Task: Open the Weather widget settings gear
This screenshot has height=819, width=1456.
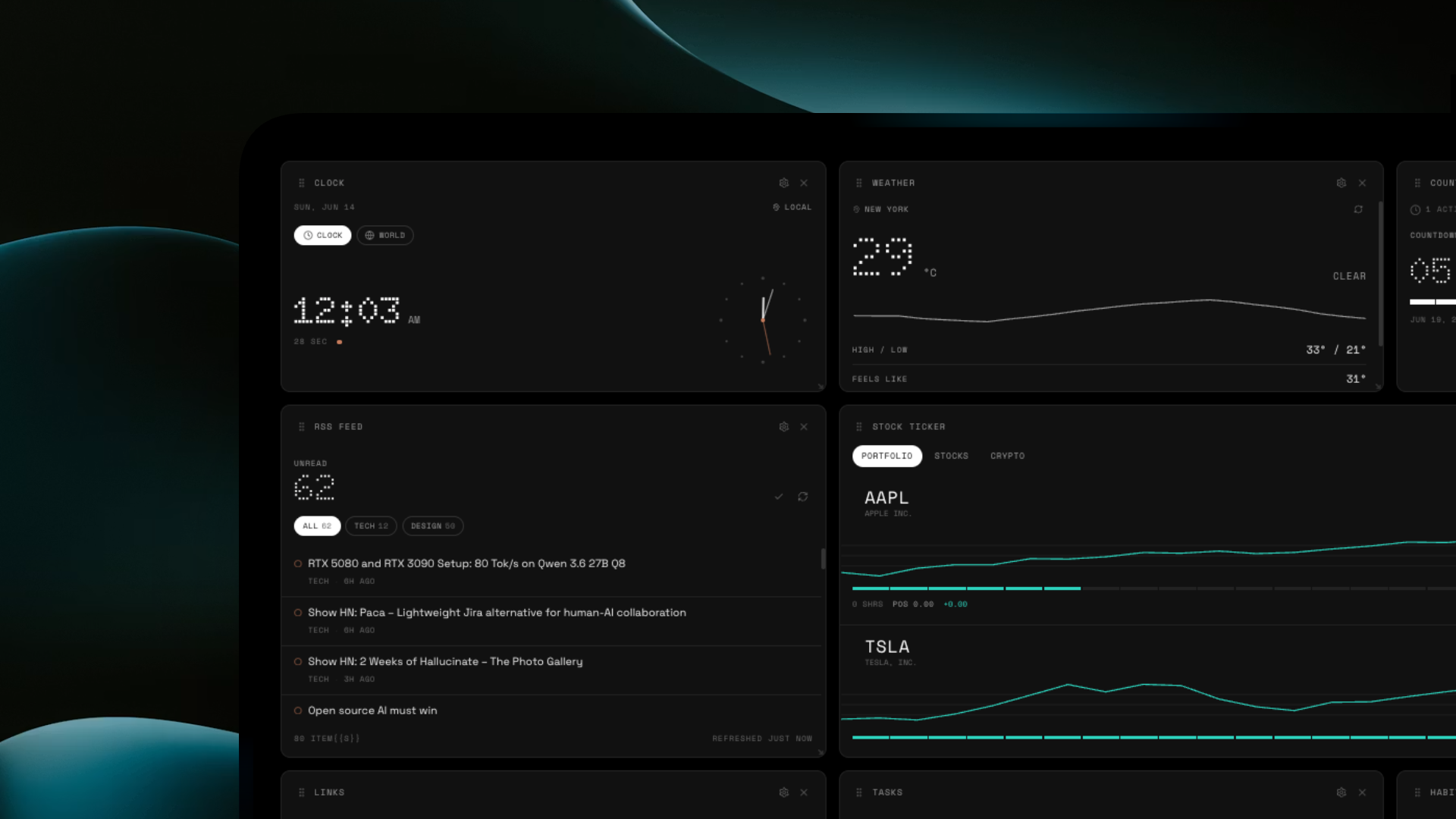Action: pos(1341,183)
